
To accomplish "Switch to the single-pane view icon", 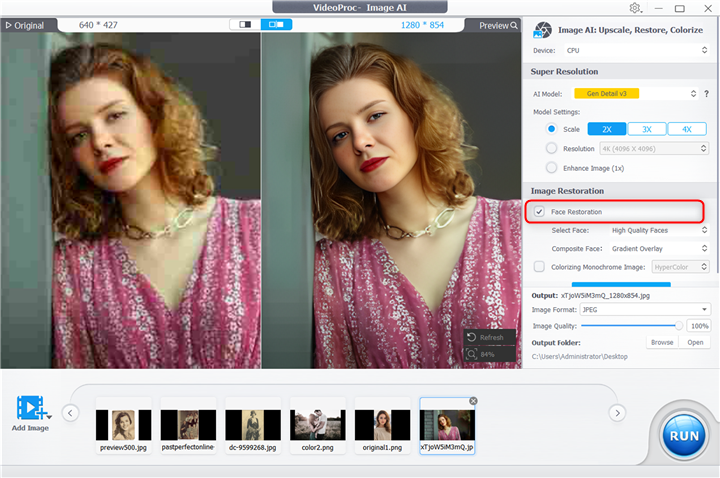I will tap(244, 25).
